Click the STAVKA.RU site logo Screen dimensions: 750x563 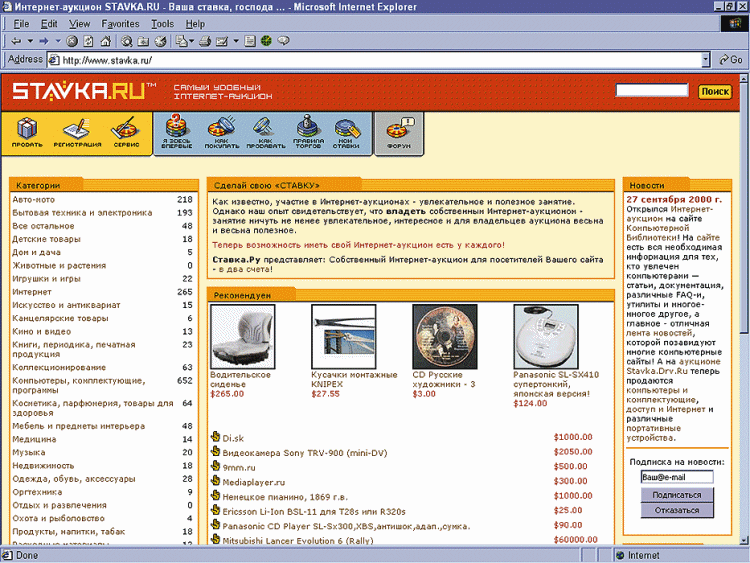tap(84, 91)
